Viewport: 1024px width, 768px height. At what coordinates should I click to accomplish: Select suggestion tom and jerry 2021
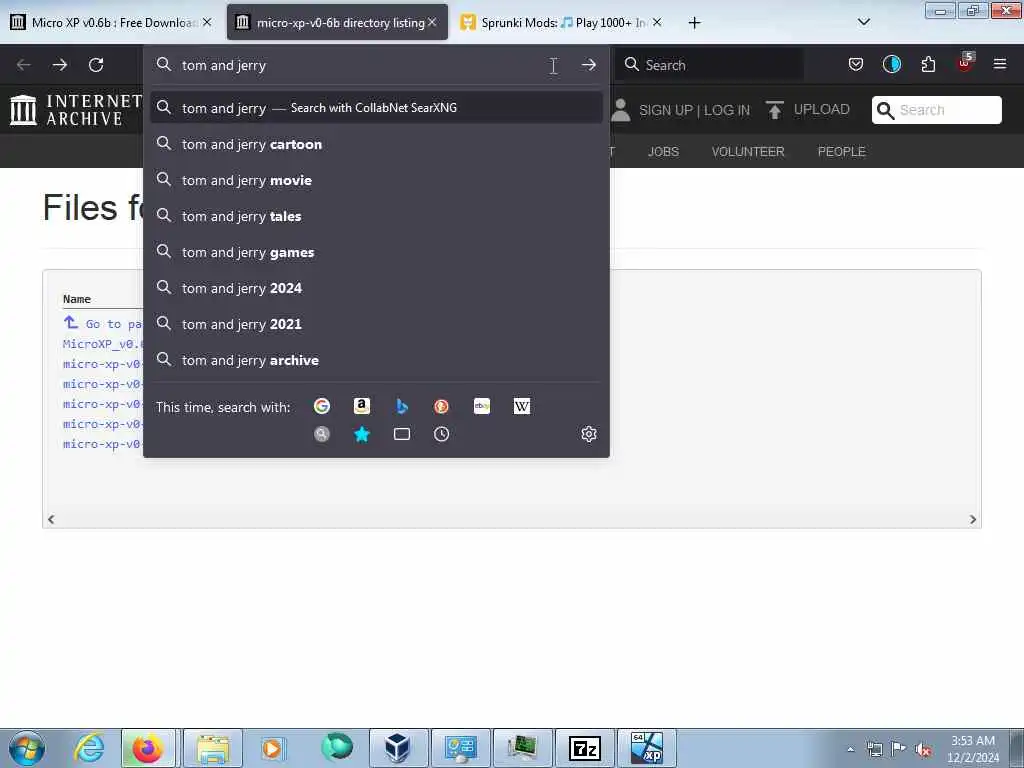click(x=376, y=324)
